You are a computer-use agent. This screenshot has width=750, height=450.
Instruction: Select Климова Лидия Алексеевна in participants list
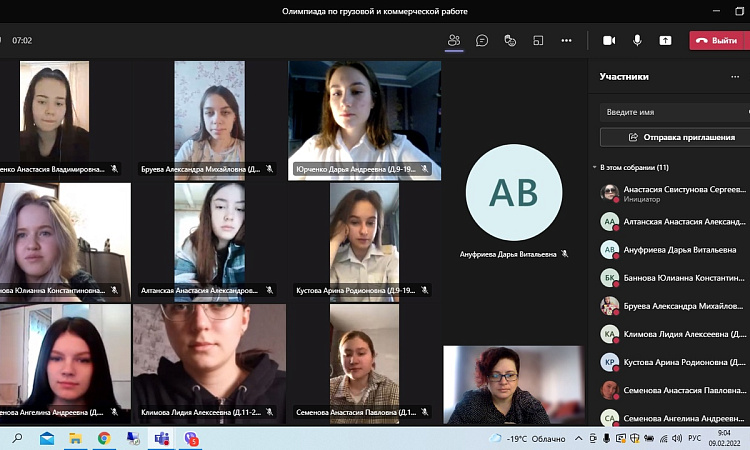point(672,333)
